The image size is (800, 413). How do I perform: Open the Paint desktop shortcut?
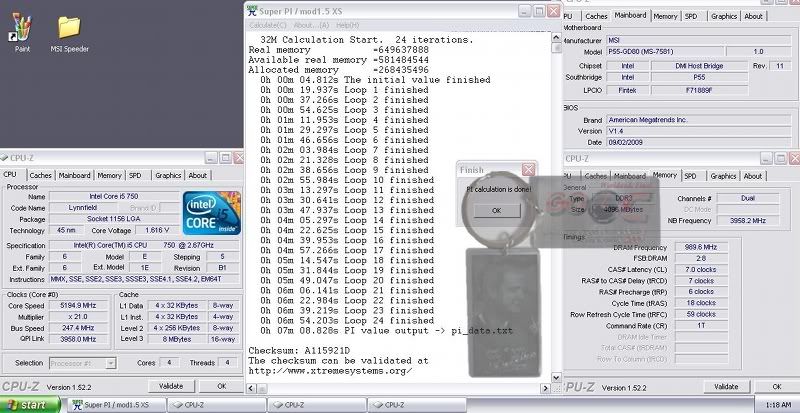[x=21, y=32]
